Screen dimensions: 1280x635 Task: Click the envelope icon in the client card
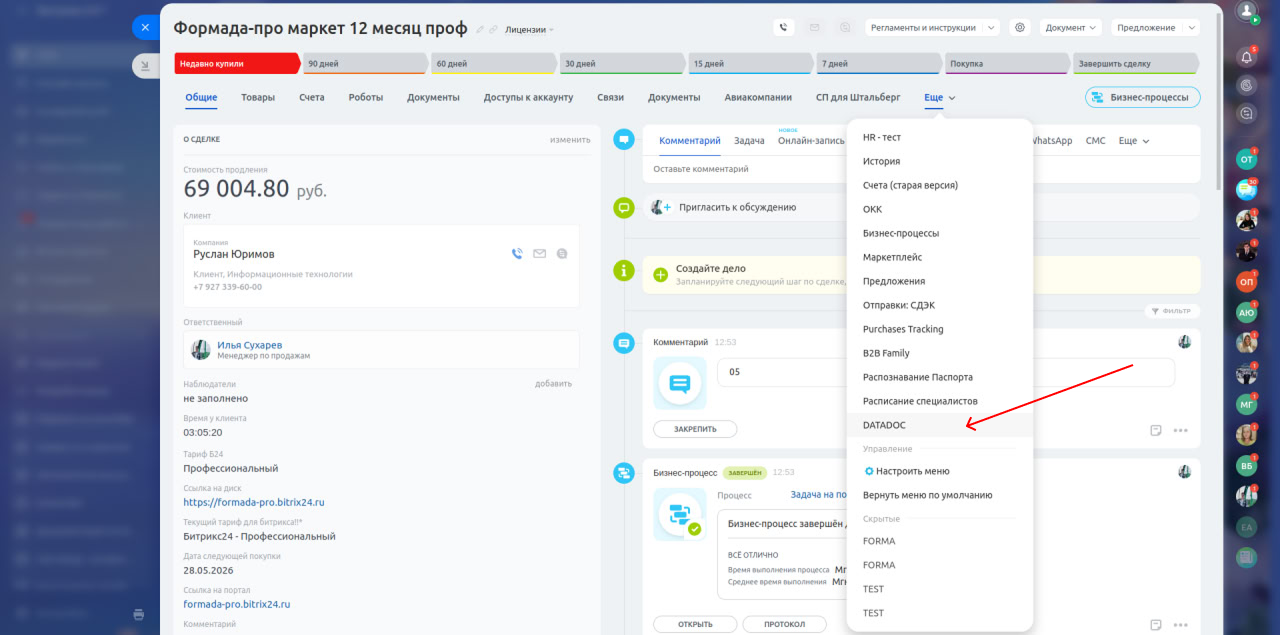coord(540,254)
